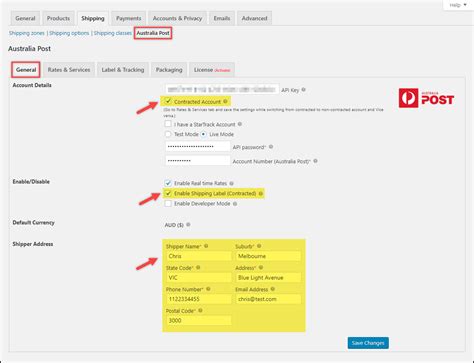This screenshot has height=363, width=474.
Task: Select the Test Mode radio button
Action: click(x=168, y=134)
